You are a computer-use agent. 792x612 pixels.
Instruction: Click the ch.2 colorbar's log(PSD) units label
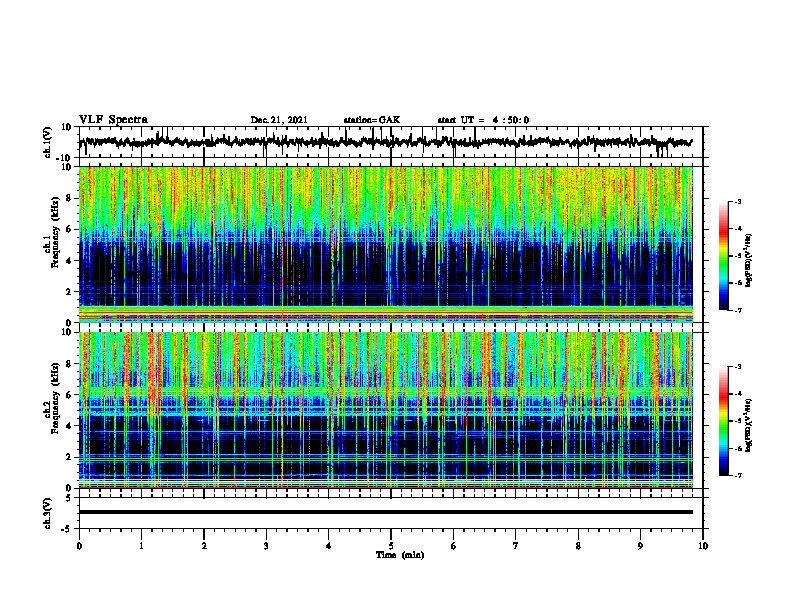(749, 425)
